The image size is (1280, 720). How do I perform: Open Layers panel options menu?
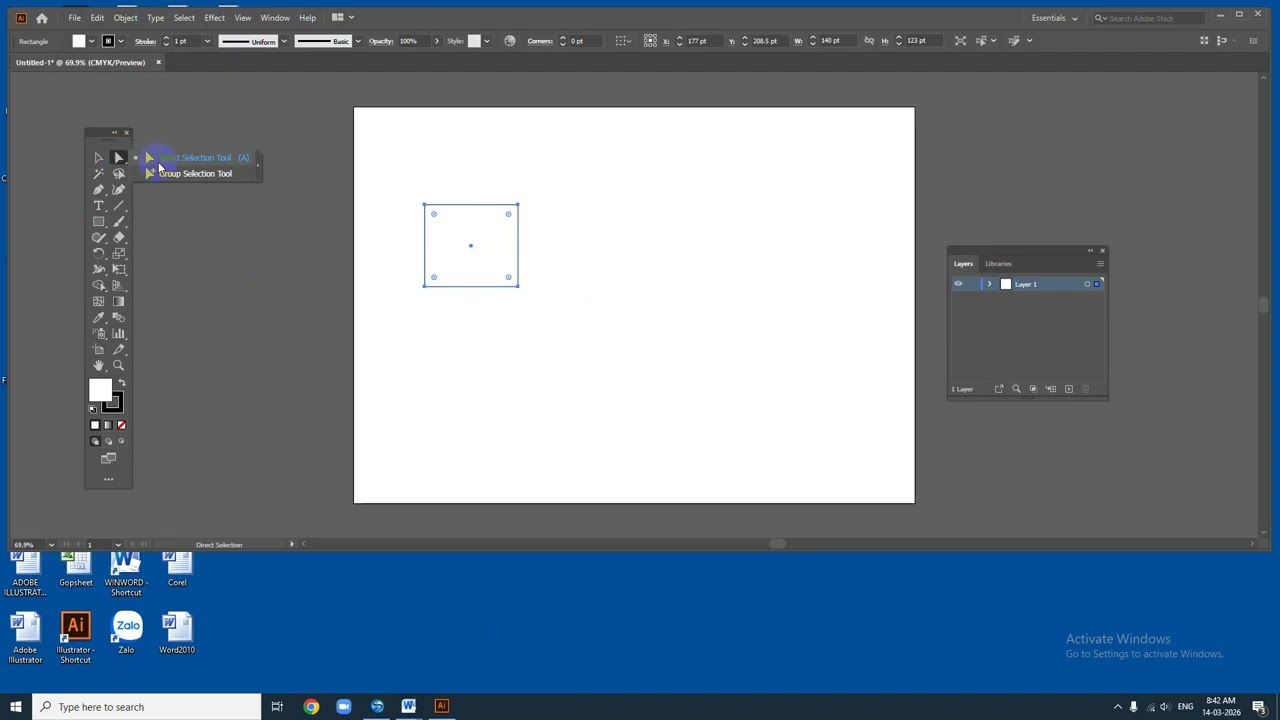1100,264
